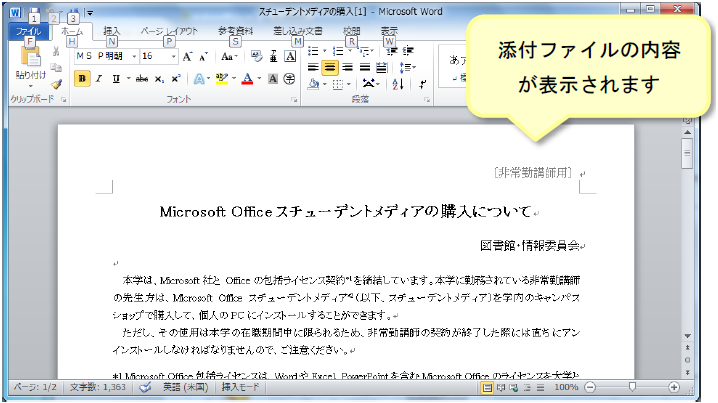Click the Superscript x² icon
The image size is (718, 403).
tap(176, 79)
